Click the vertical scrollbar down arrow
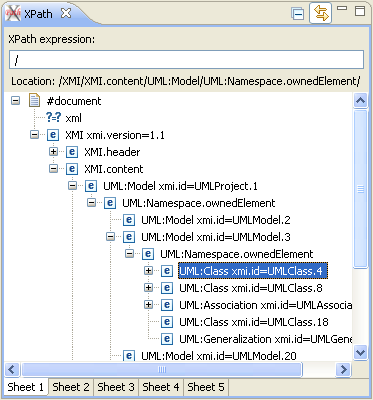Viewport: 373px width, 400px height. point(360,353)
